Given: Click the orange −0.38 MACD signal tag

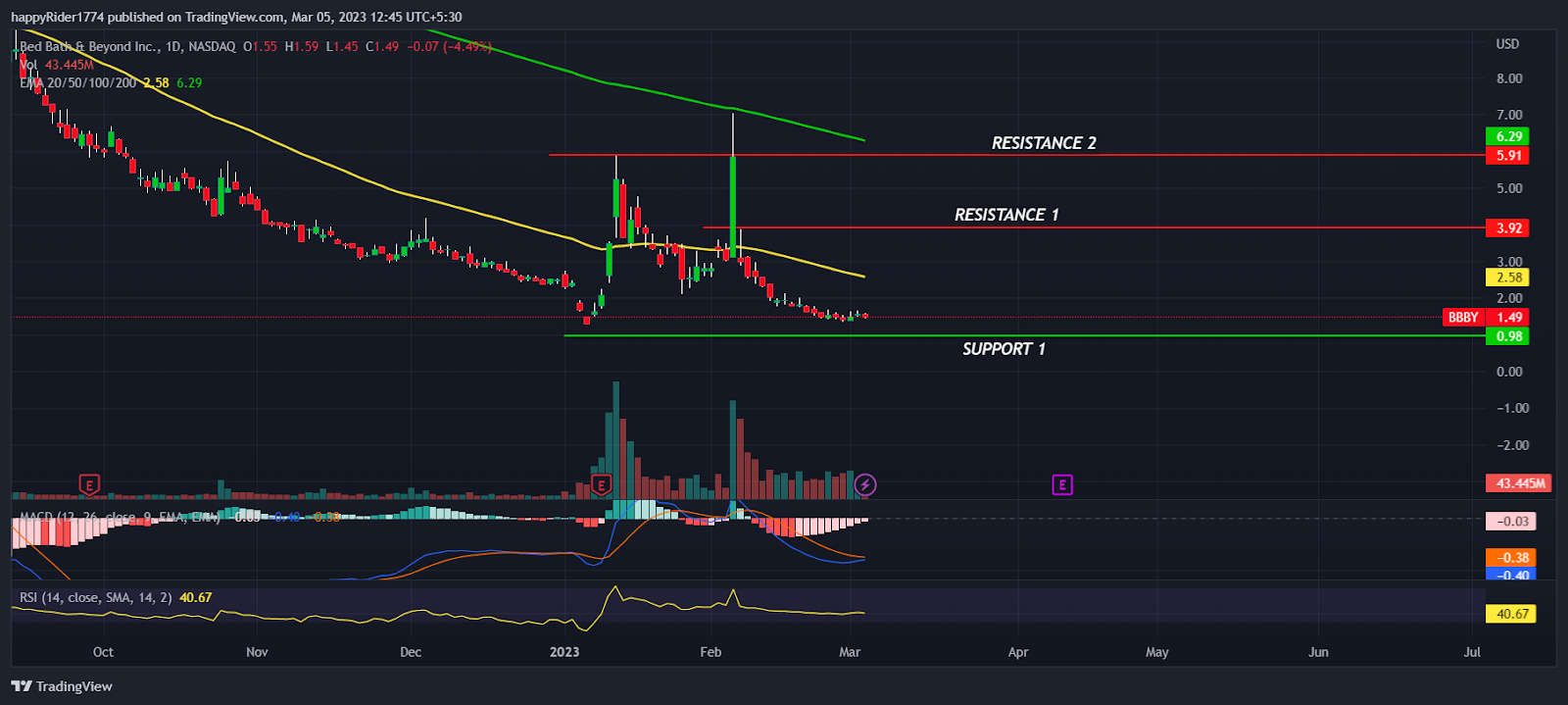Looking at the screenshot, I should click(x=1511, y=557).
